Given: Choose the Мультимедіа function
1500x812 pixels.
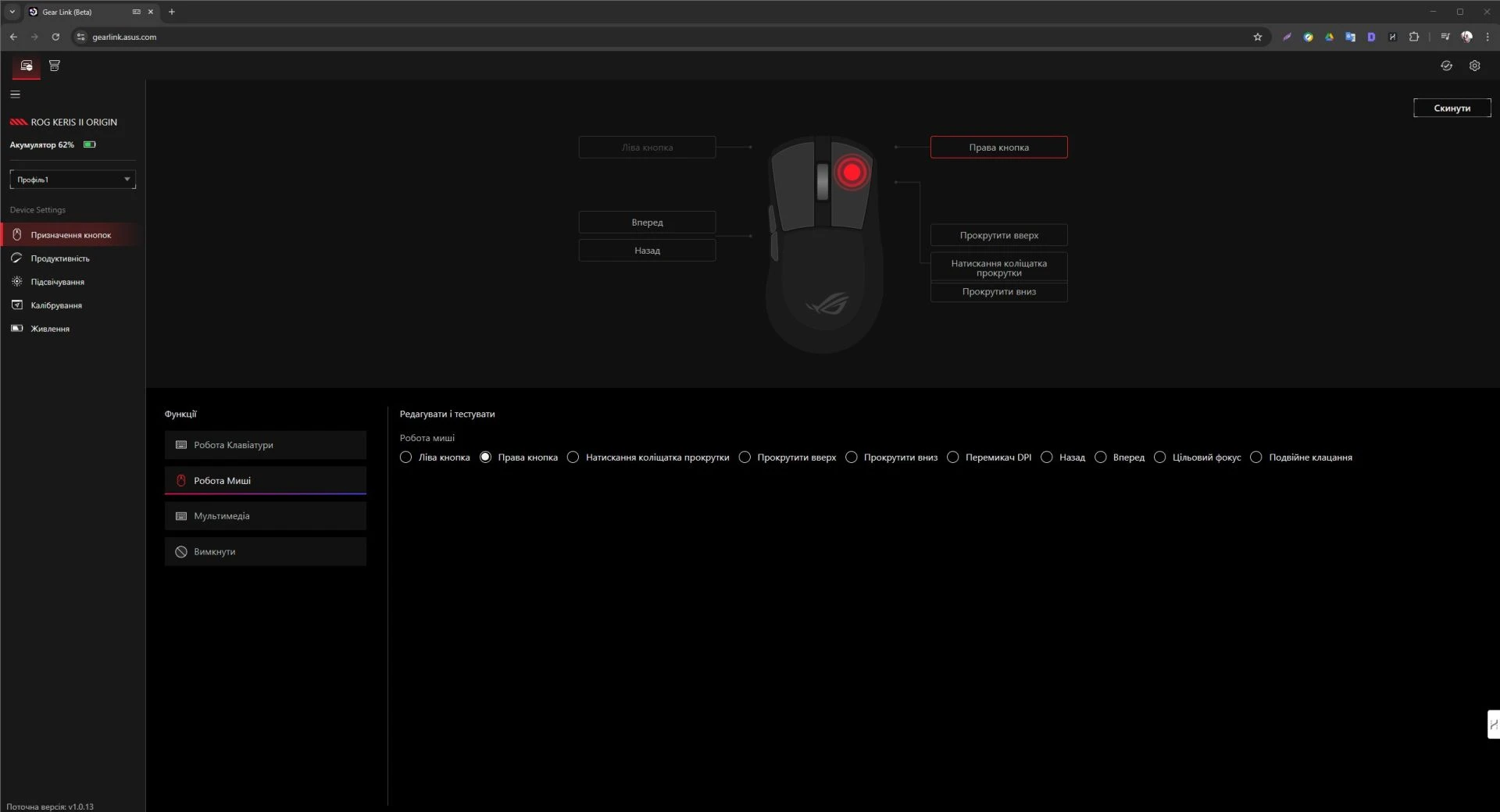Looking at the screenshot, I should point(265,516).
